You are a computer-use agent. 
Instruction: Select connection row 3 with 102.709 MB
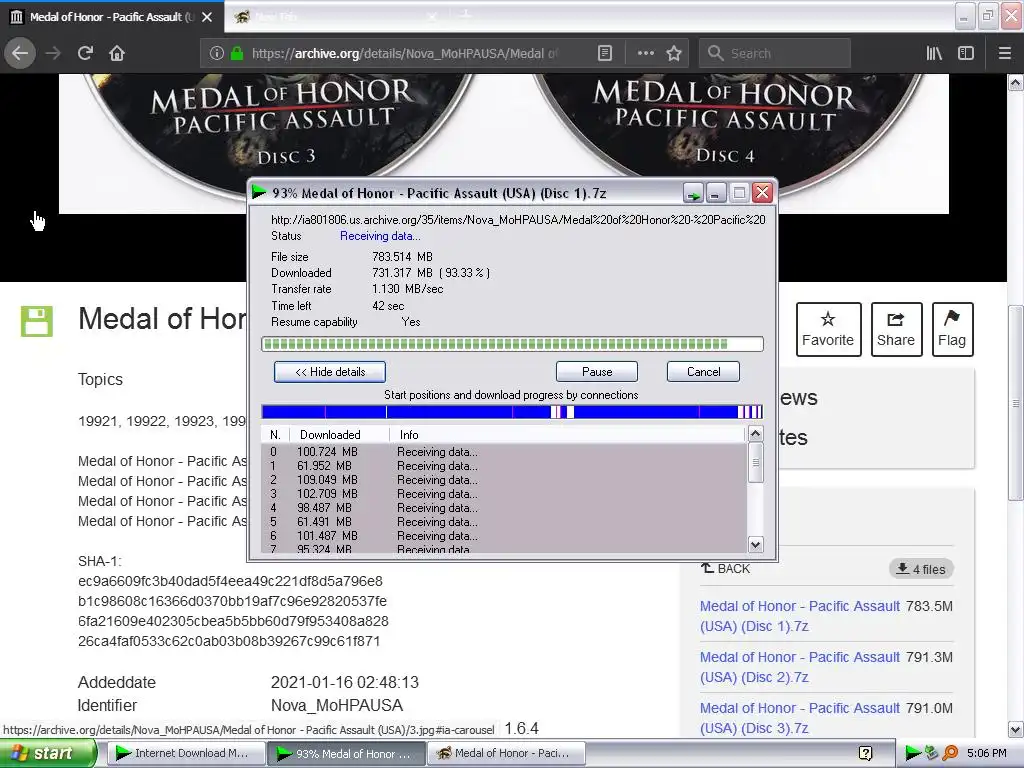(x=503, y=494)
